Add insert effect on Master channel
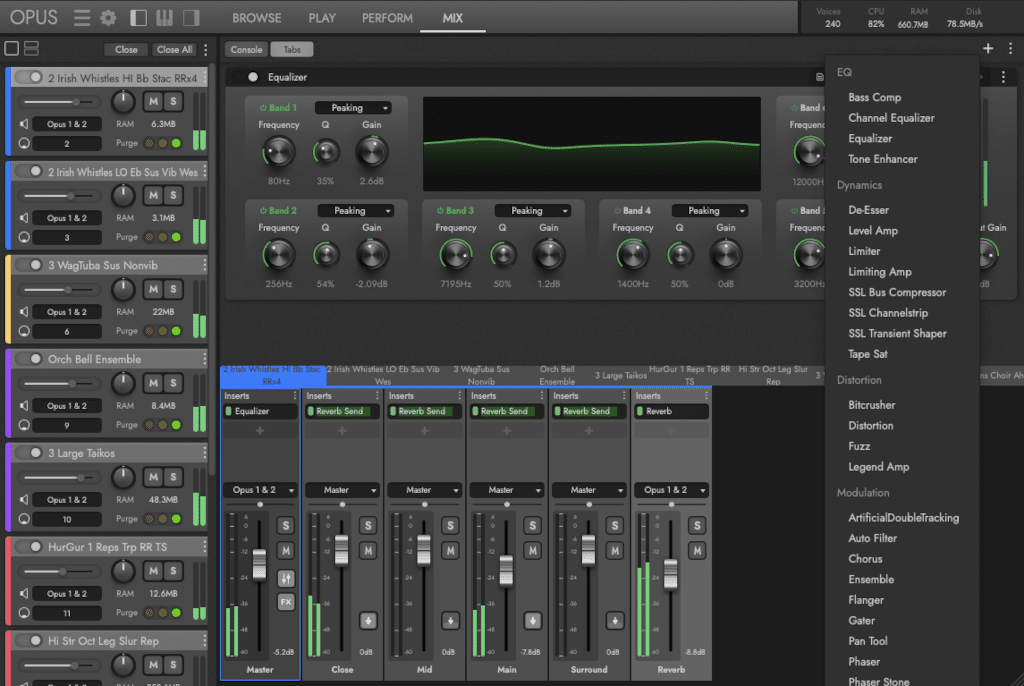Viewport: 1024px width, 686px height. pos(260,431)
